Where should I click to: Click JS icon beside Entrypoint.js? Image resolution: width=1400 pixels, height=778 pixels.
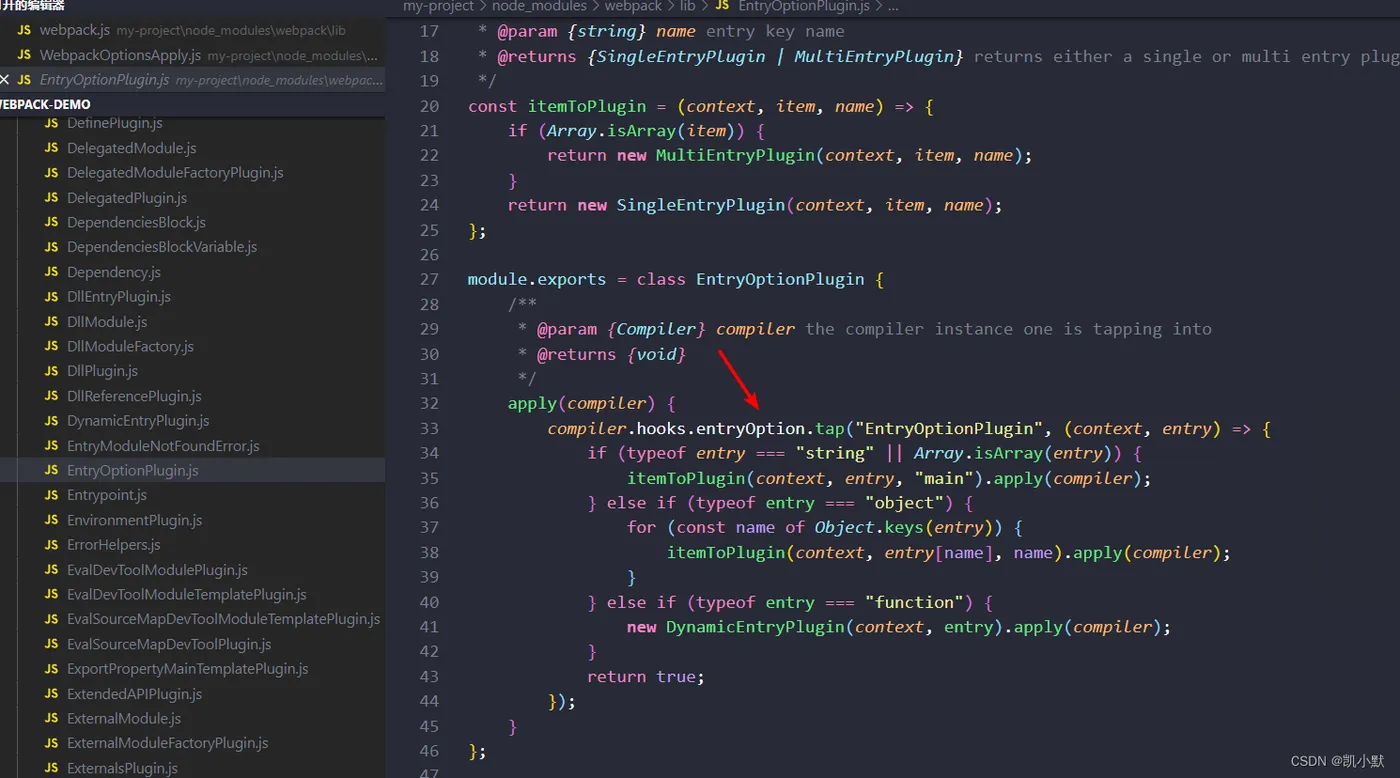point(52,495)
